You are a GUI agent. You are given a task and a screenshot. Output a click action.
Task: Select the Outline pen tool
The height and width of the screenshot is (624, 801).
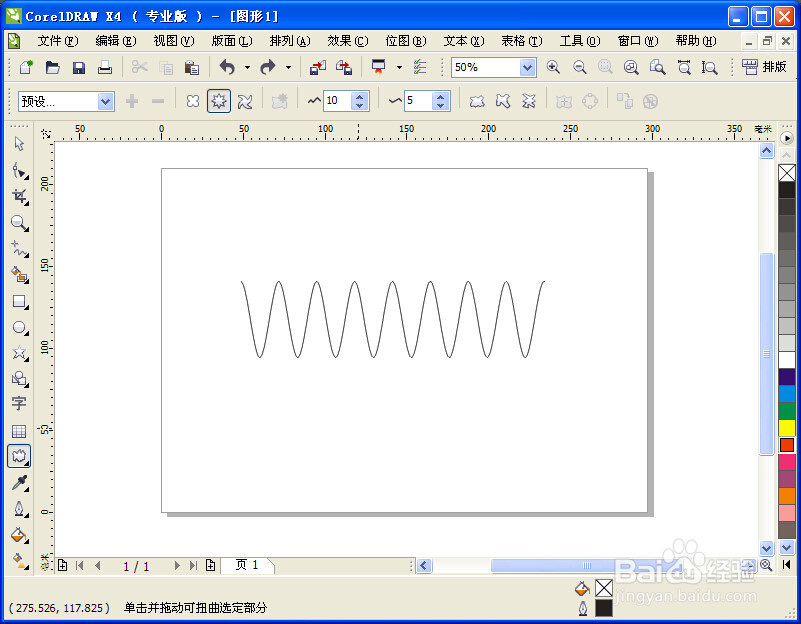pos(19,509)
